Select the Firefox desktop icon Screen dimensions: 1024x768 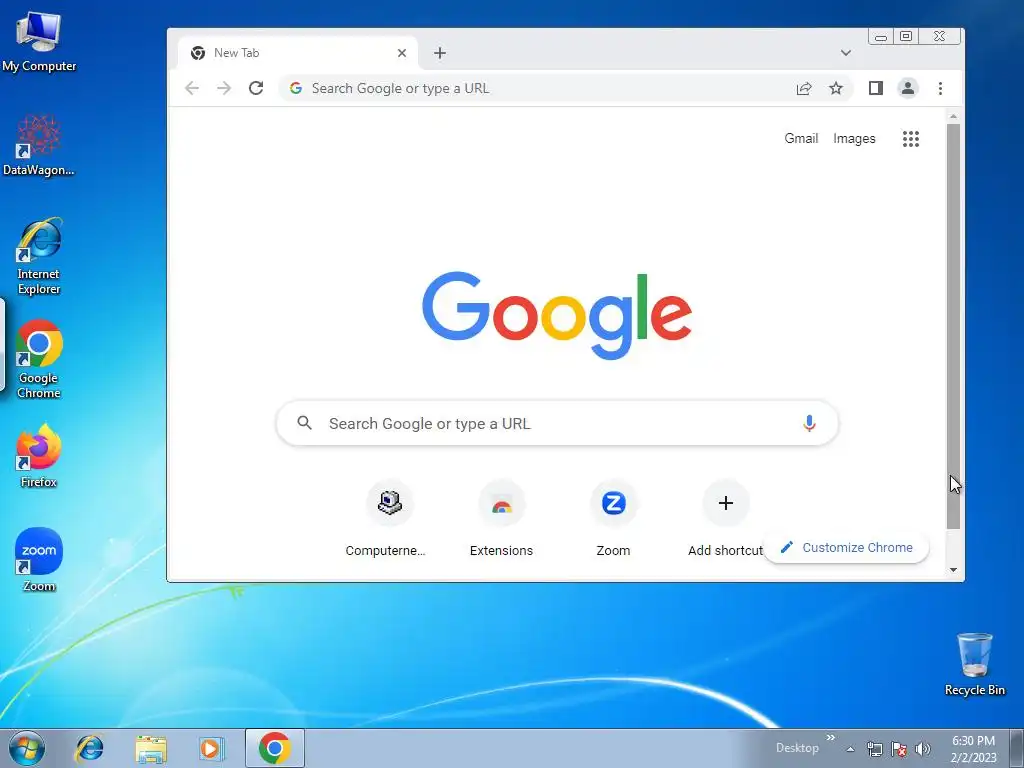(x=39, y=456)
